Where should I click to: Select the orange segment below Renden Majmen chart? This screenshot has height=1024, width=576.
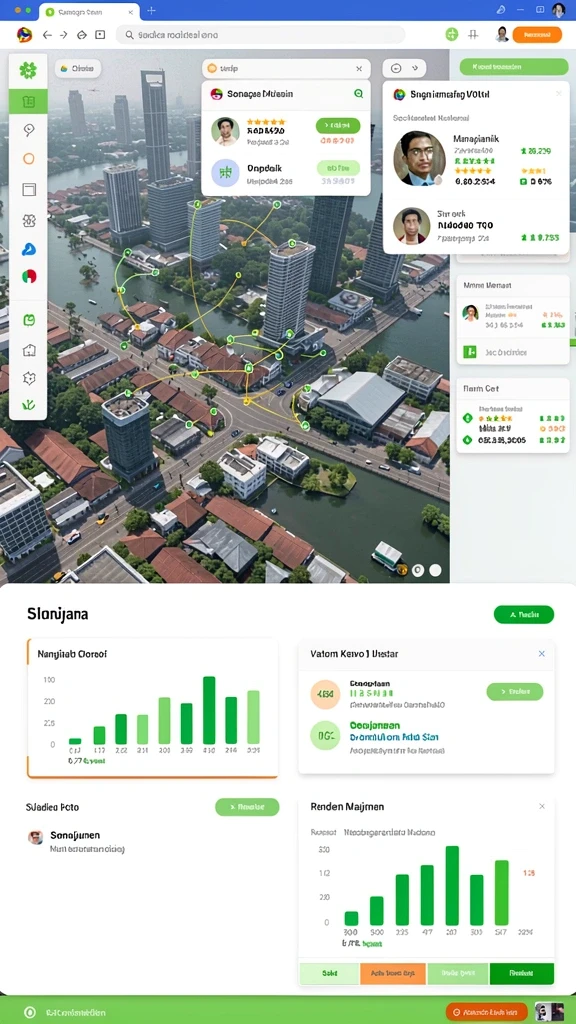[x=392, y=973]
